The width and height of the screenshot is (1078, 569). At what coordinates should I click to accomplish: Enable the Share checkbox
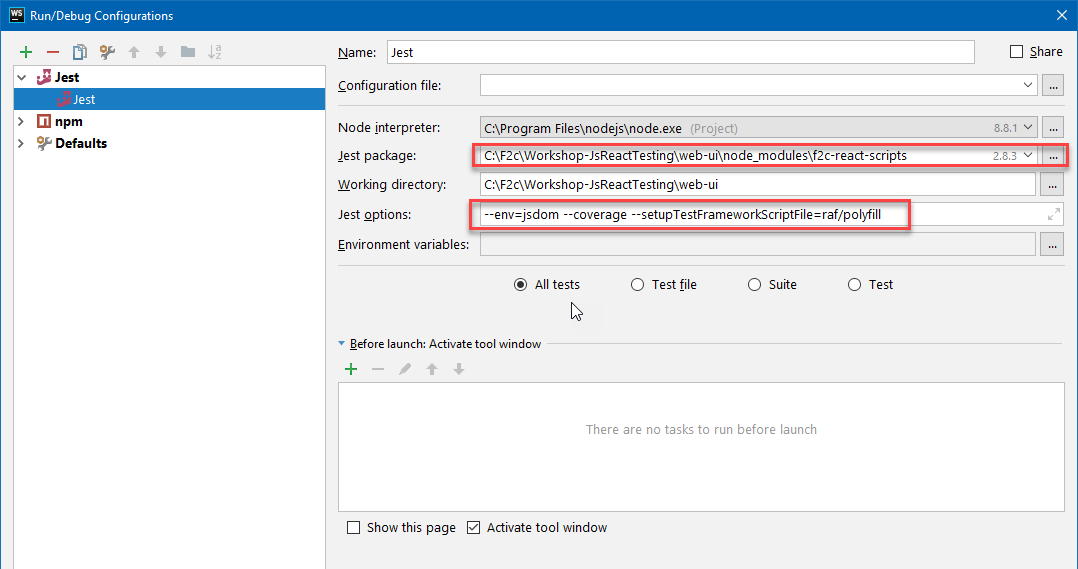pos(1016,52)
